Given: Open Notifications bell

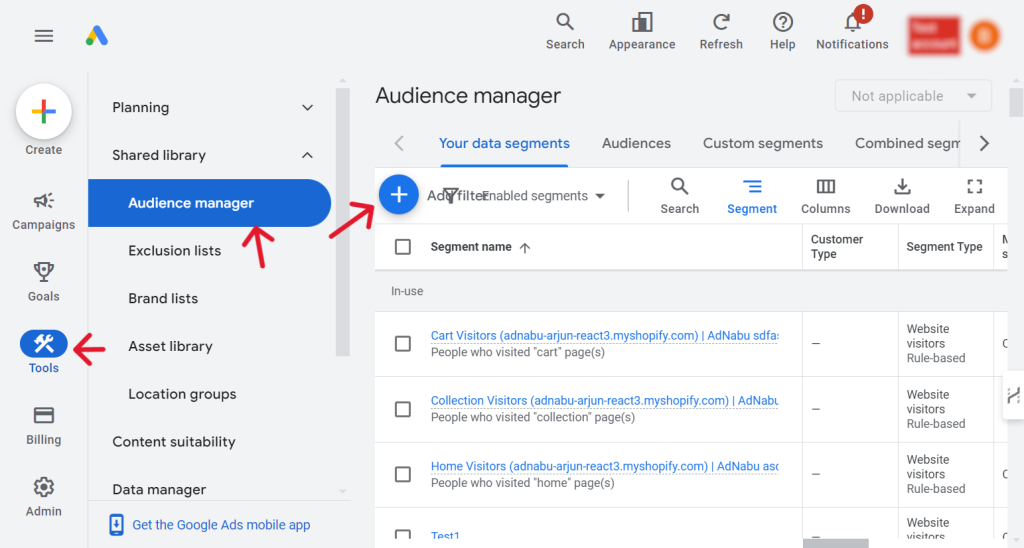Looking at the screenshot, I should (852, 31).
